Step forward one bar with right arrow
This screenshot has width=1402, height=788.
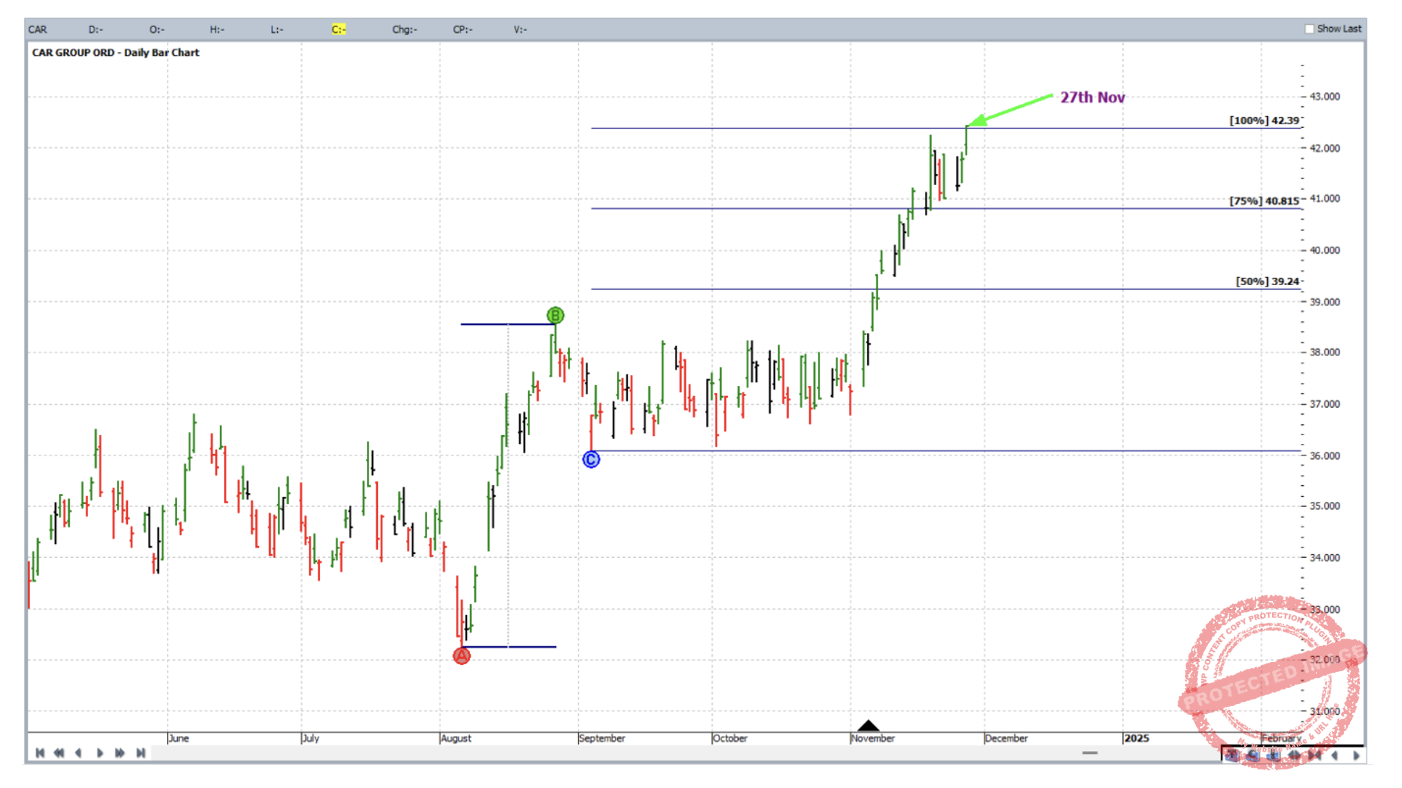100,753
